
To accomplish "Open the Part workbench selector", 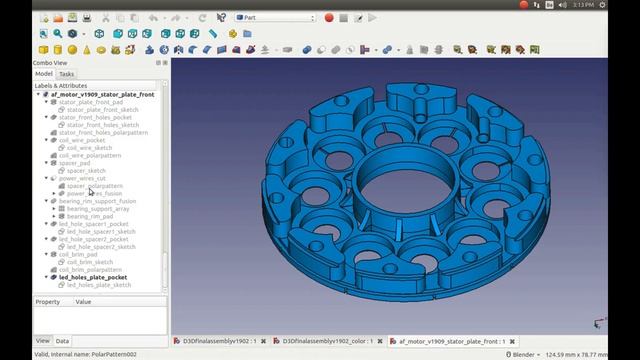I will pos(276,18).
